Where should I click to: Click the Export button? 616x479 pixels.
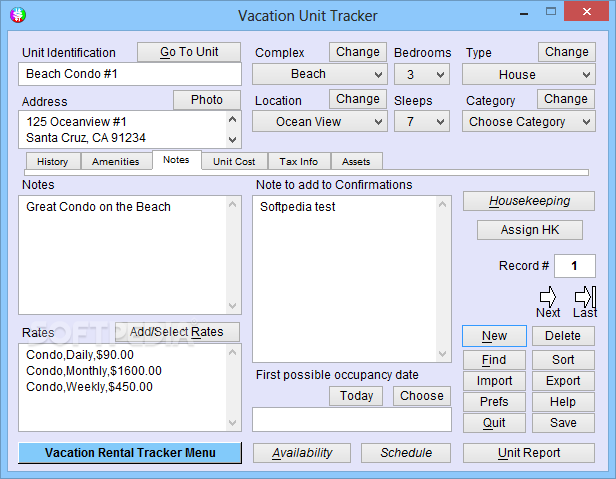pos(563,381)
